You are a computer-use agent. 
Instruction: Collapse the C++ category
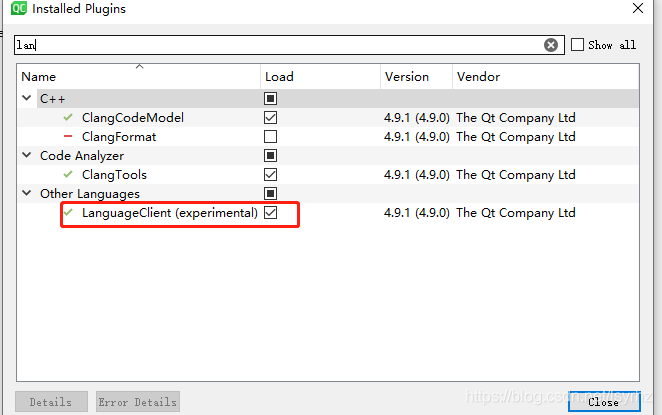(27, 98)
